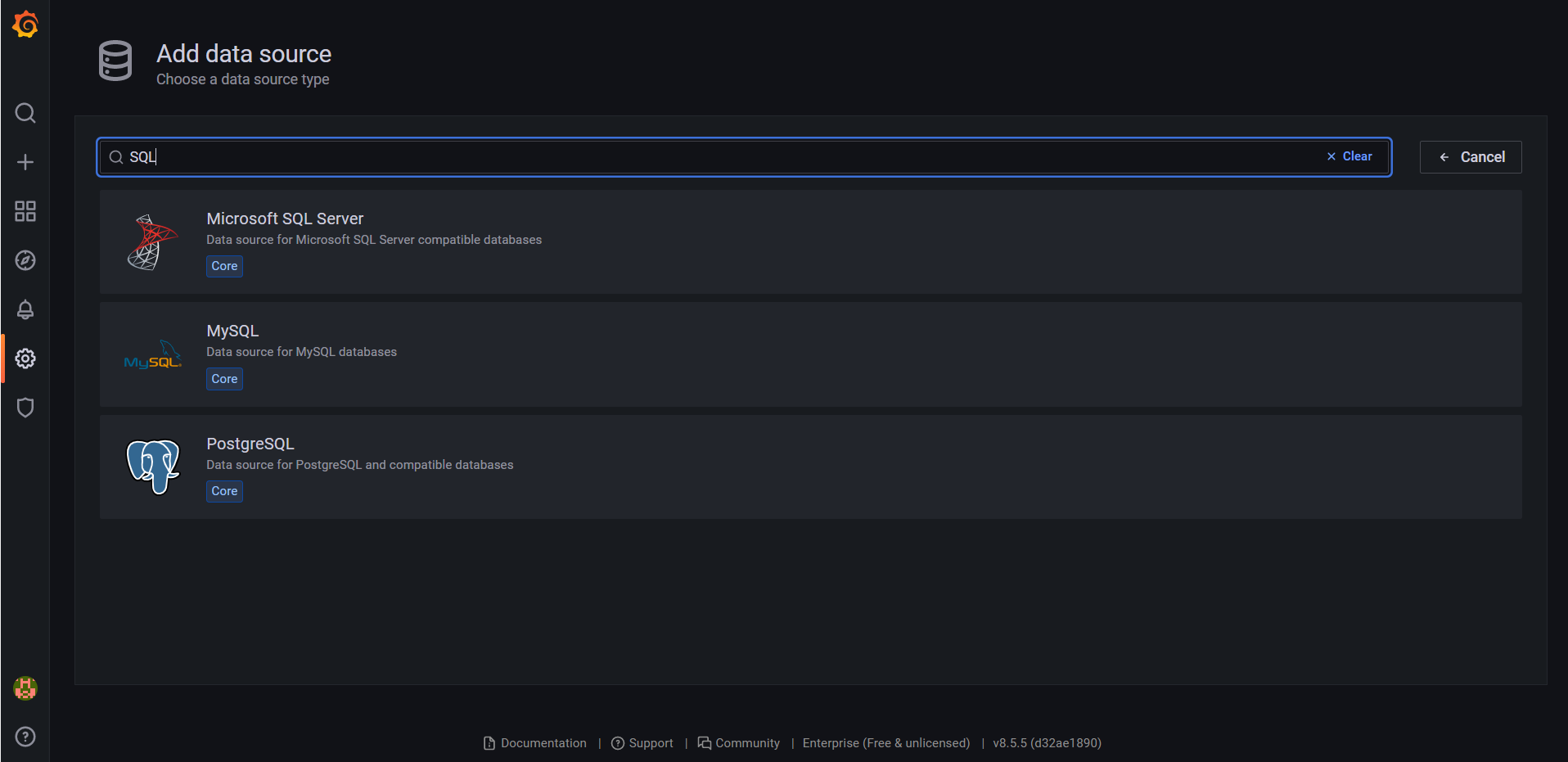Open the Support footer link
This screenshot has height=762, width=1568.
tap(642, 743)
